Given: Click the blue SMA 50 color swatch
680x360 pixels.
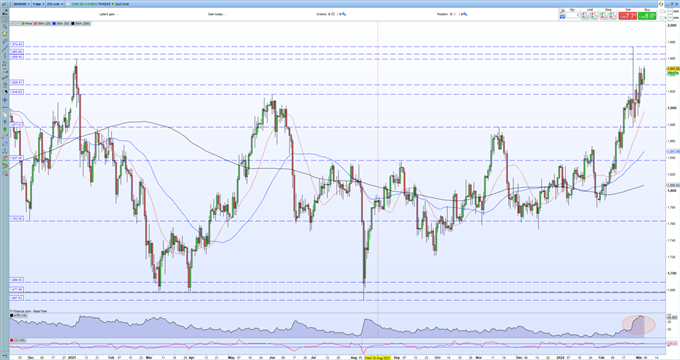Looking at the screenshot, I should (x=54, y=23).
